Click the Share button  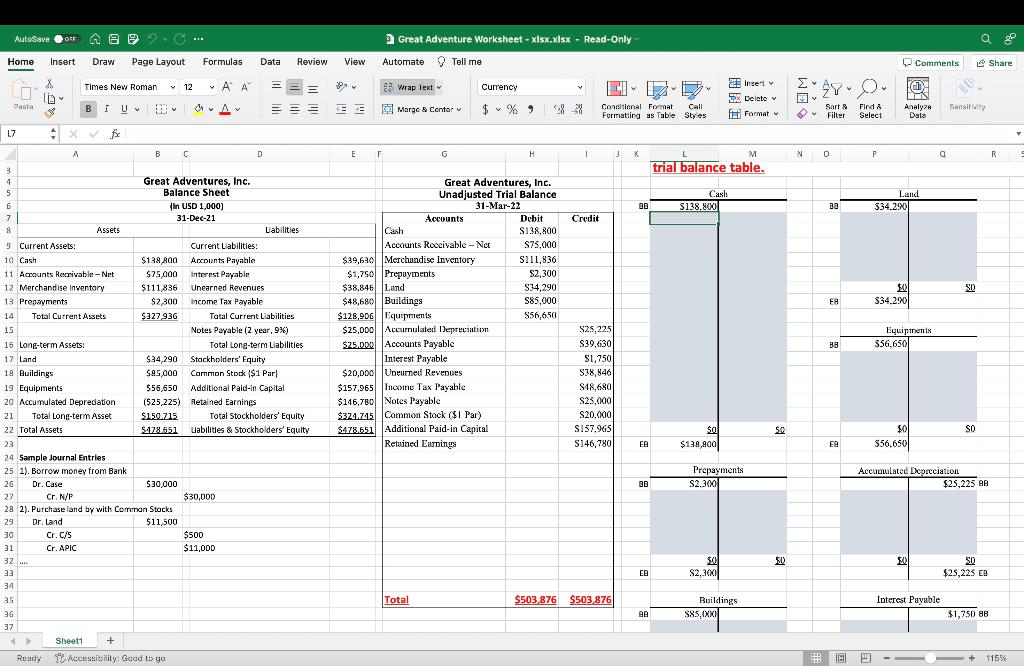click(994, 63)
